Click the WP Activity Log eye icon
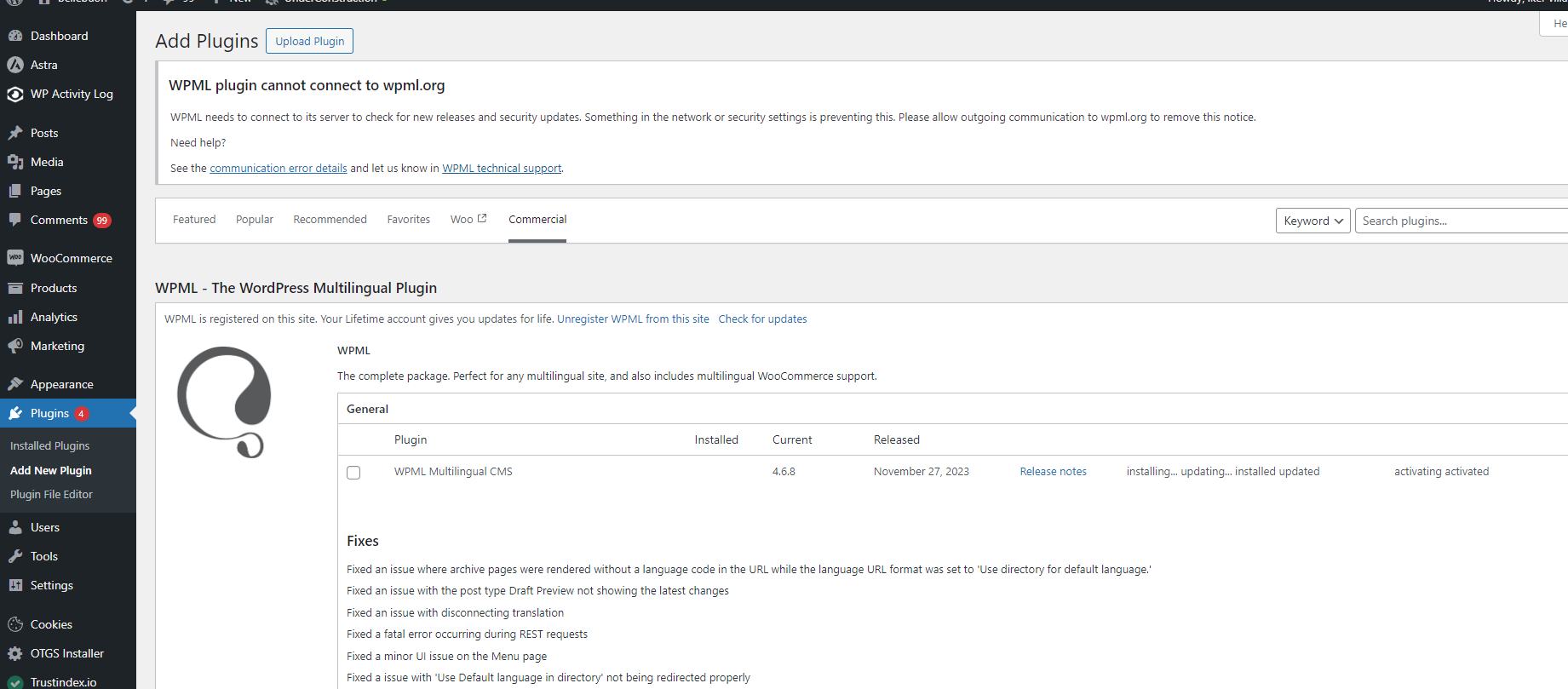 click(x=15, y=94)
